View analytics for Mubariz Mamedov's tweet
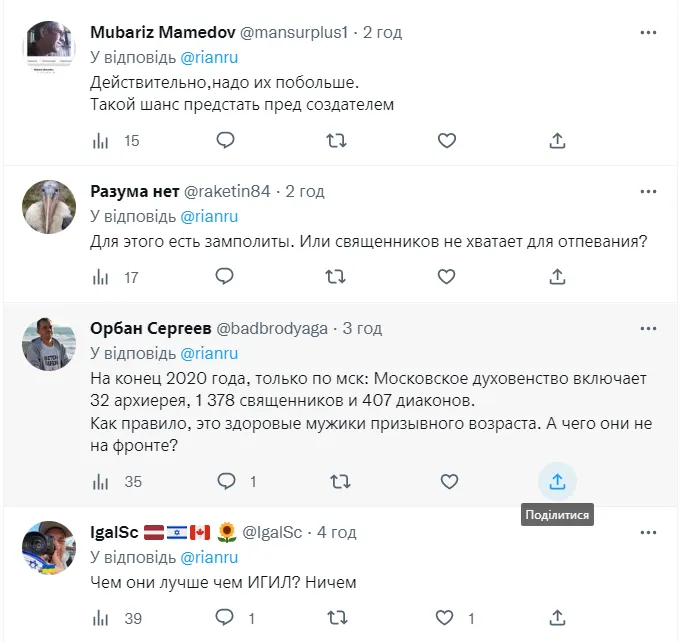The height and width of the screenshot is (642, 681). coord(100,141)
